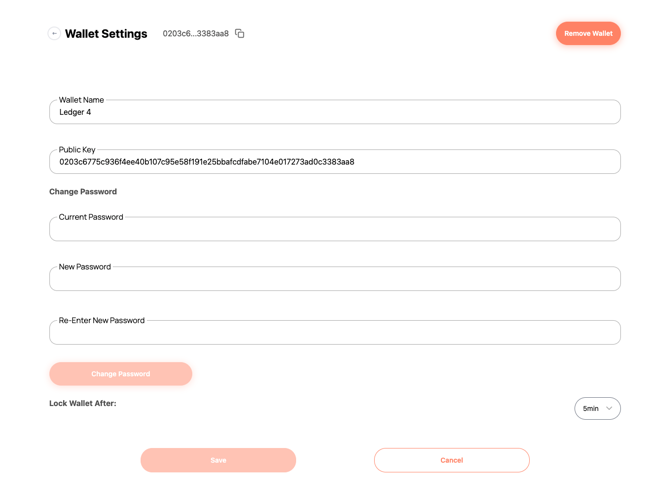
Task: Click the Change Password section heading
Action: pyautogui.click(x=83, y=192)
